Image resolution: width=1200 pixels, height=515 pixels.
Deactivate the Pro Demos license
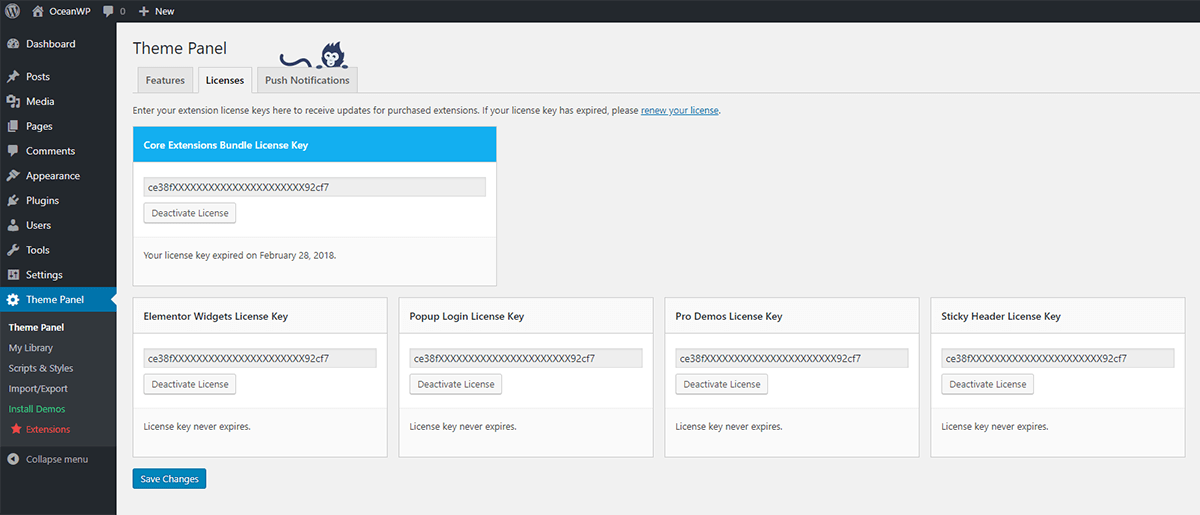(722, 384)
